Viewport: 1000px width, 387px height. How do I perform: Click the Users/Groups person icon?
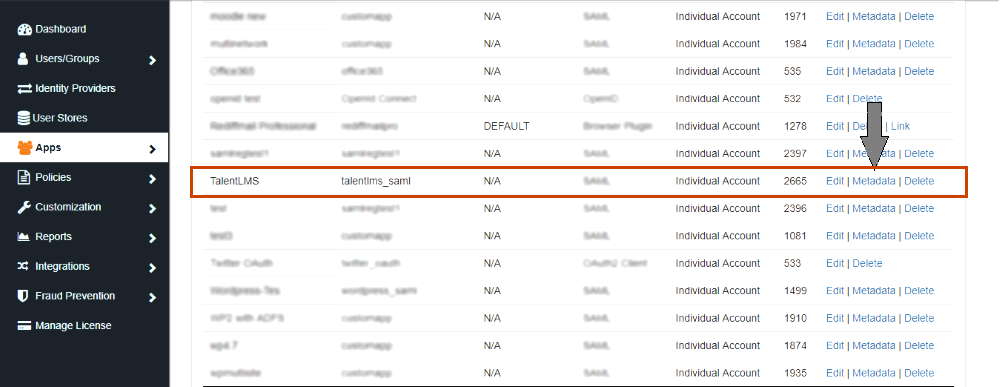23,59
